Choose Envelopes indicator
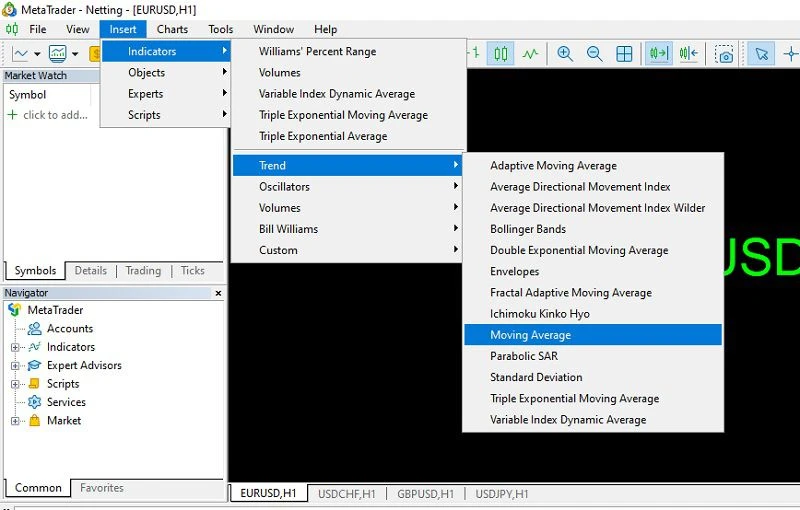Screen dimensions: 800x510 [x=593, y=271]
